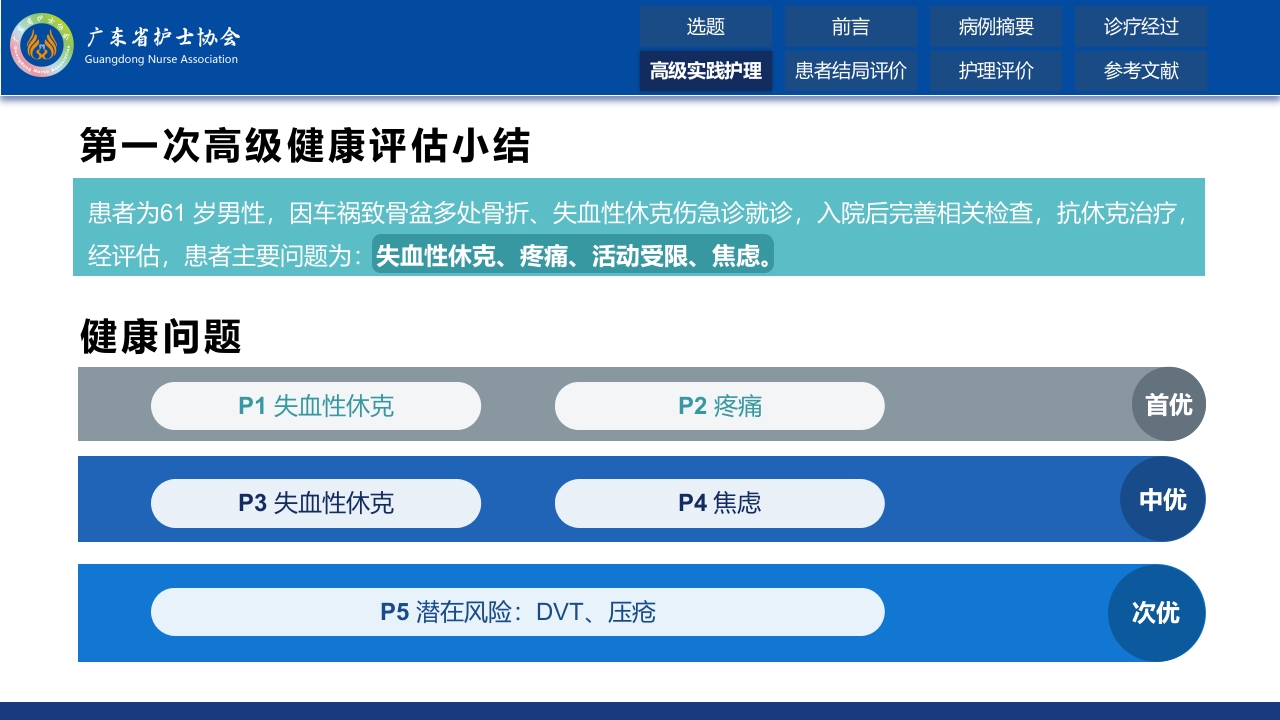Click the circular 次优 priority badge
Viewport: 1280px width, 720px height.
point(1157,613)
